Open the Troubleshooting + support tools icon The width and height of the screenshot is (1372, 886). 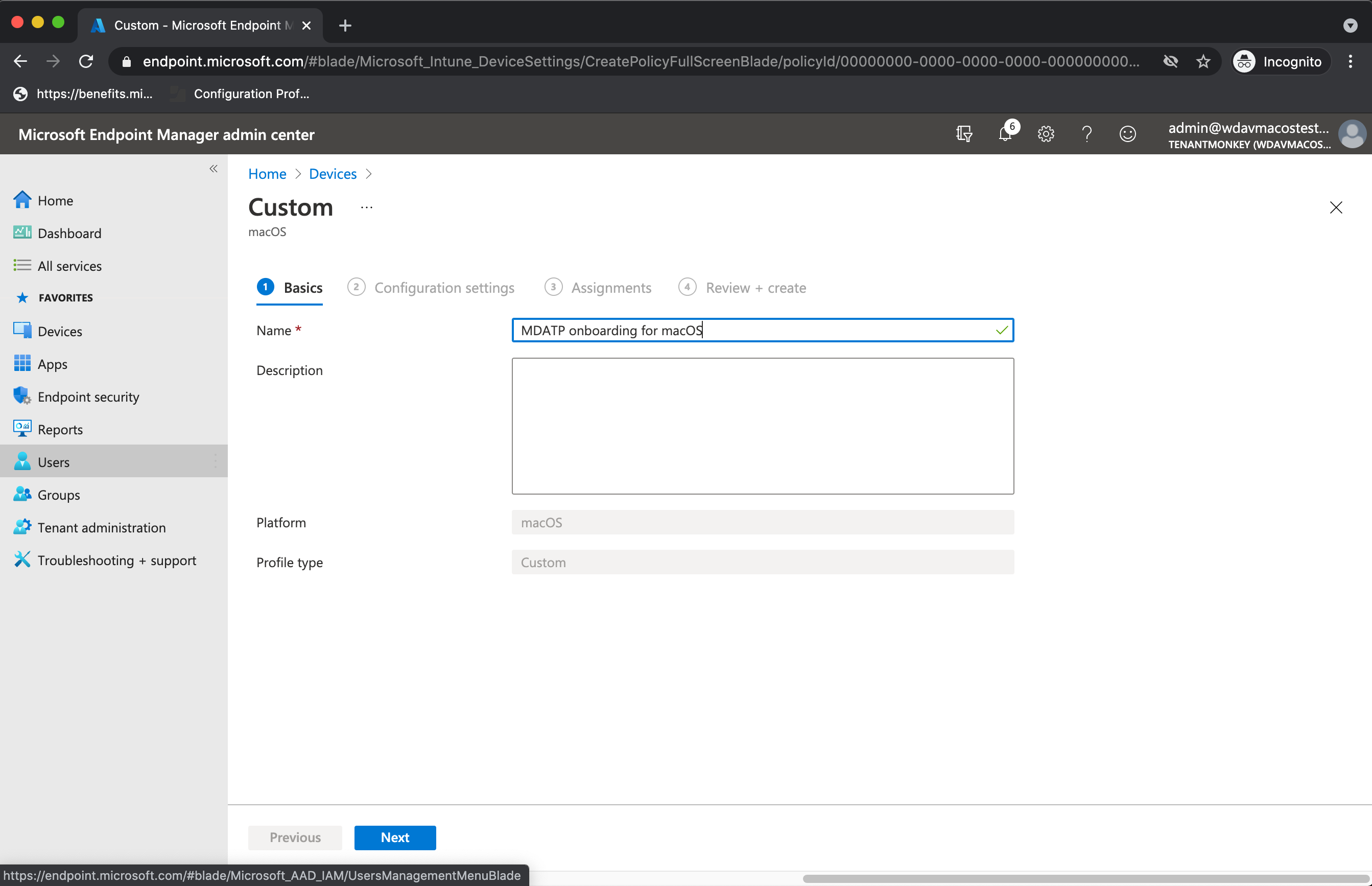(22, 560)
